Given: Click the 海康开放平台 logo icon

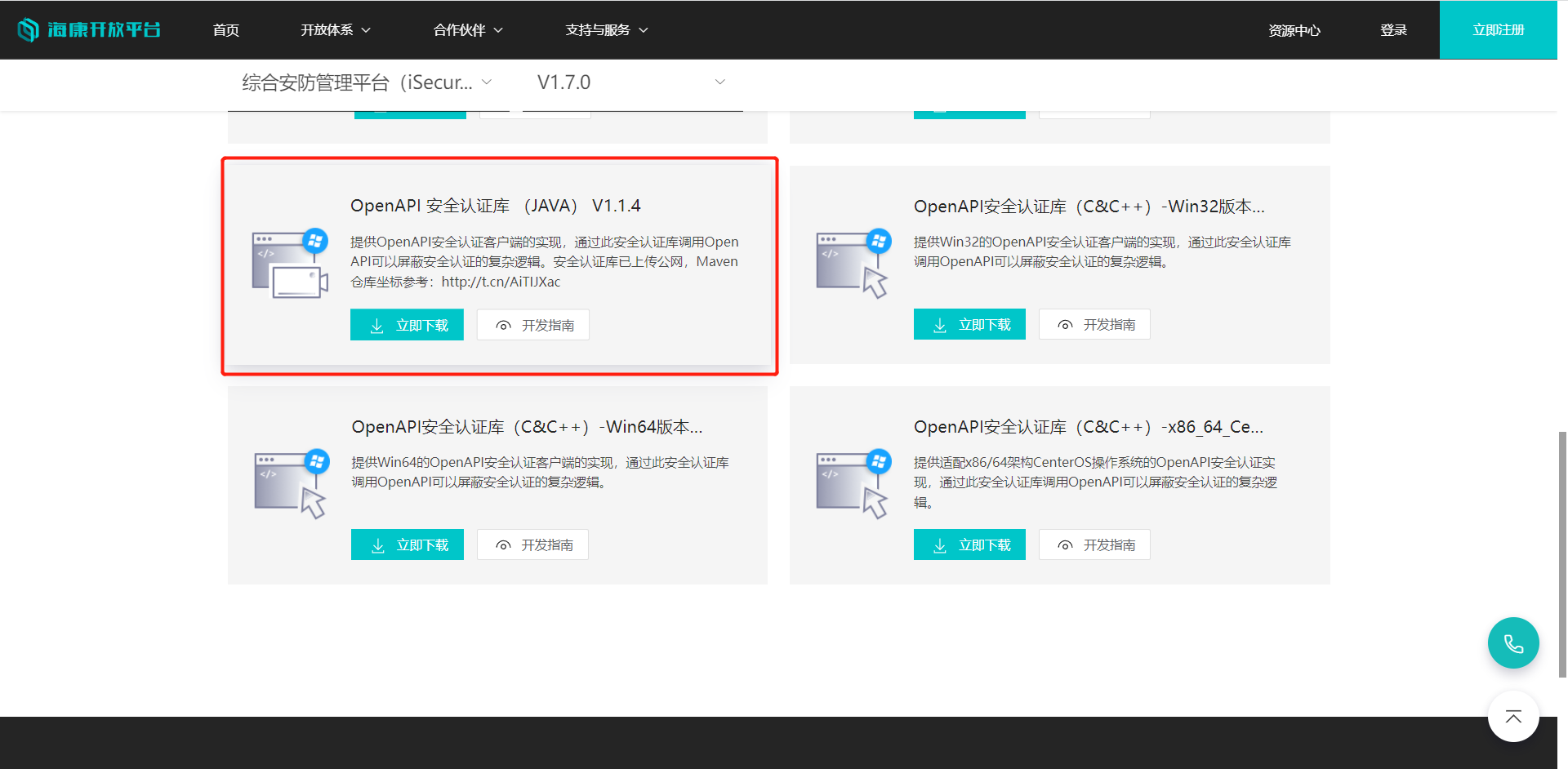Looking at the screenshot, I should (28, 29).
